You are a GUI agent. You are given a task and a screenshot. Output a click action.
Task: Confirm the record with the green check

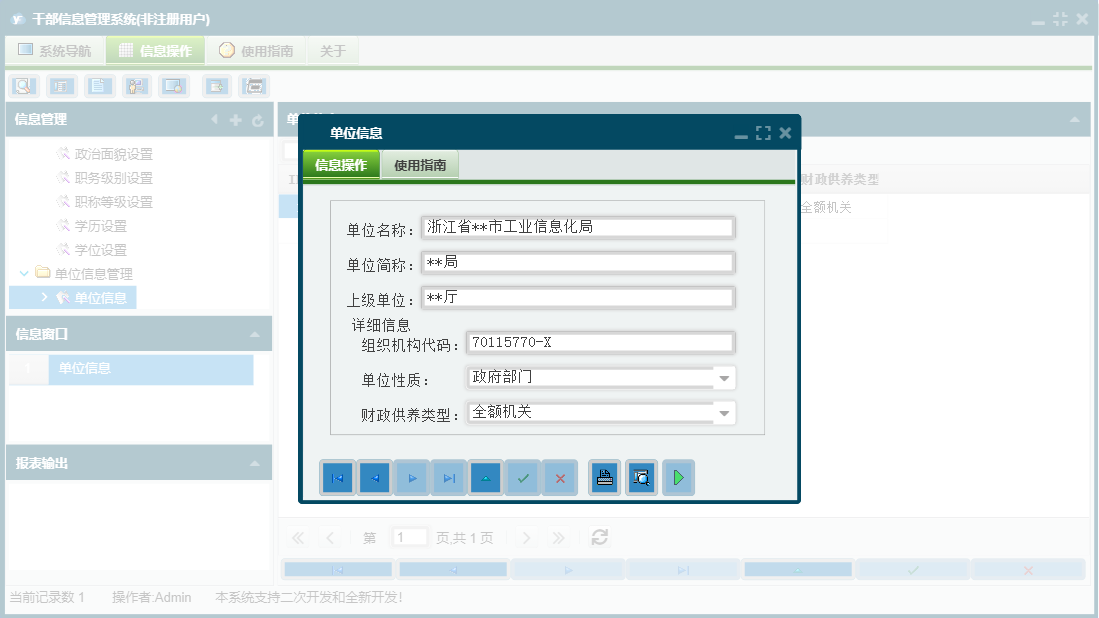pyautogui.click(x=523, y=478)
